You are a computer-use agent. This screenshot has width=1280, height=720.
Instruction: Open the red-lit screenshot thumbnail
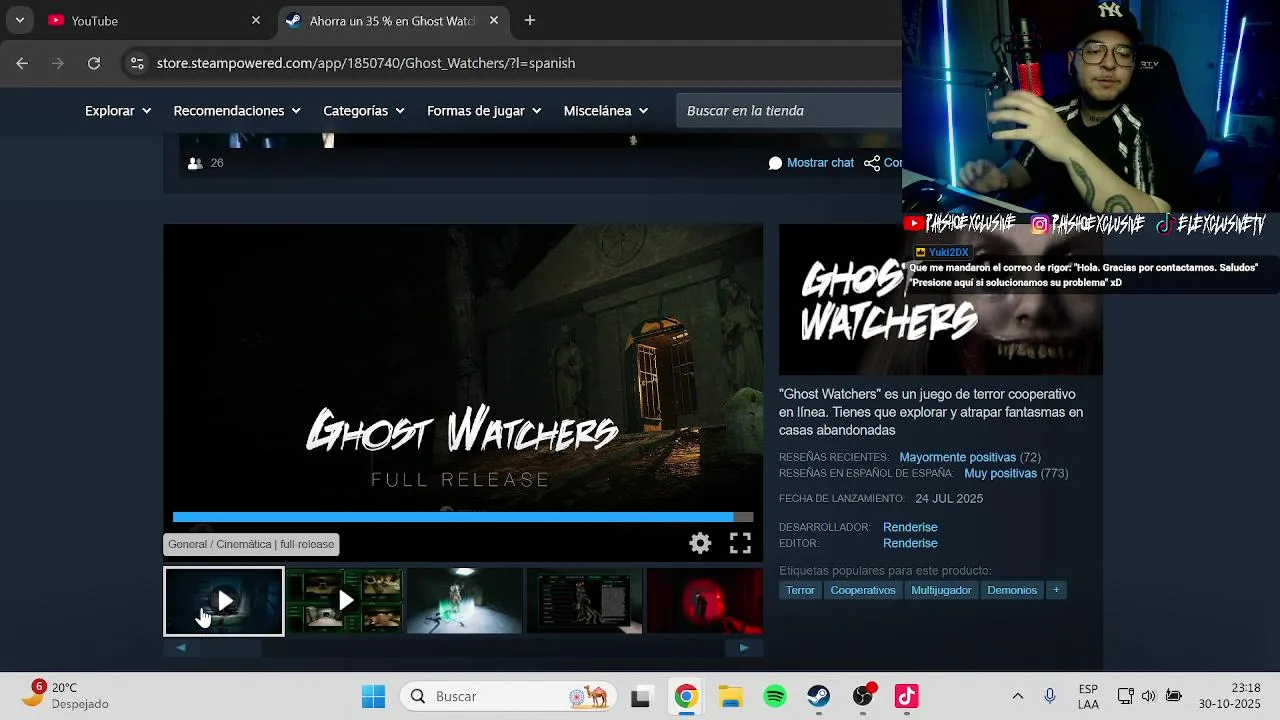click(x=705, y=601)
